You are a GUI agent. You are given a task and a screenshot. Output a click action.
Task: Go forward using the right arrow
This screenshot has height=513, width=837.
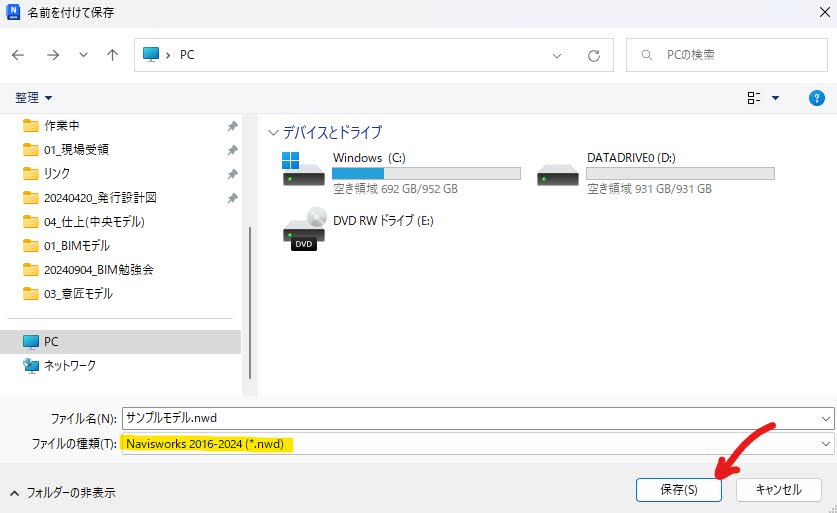[53, 54]
